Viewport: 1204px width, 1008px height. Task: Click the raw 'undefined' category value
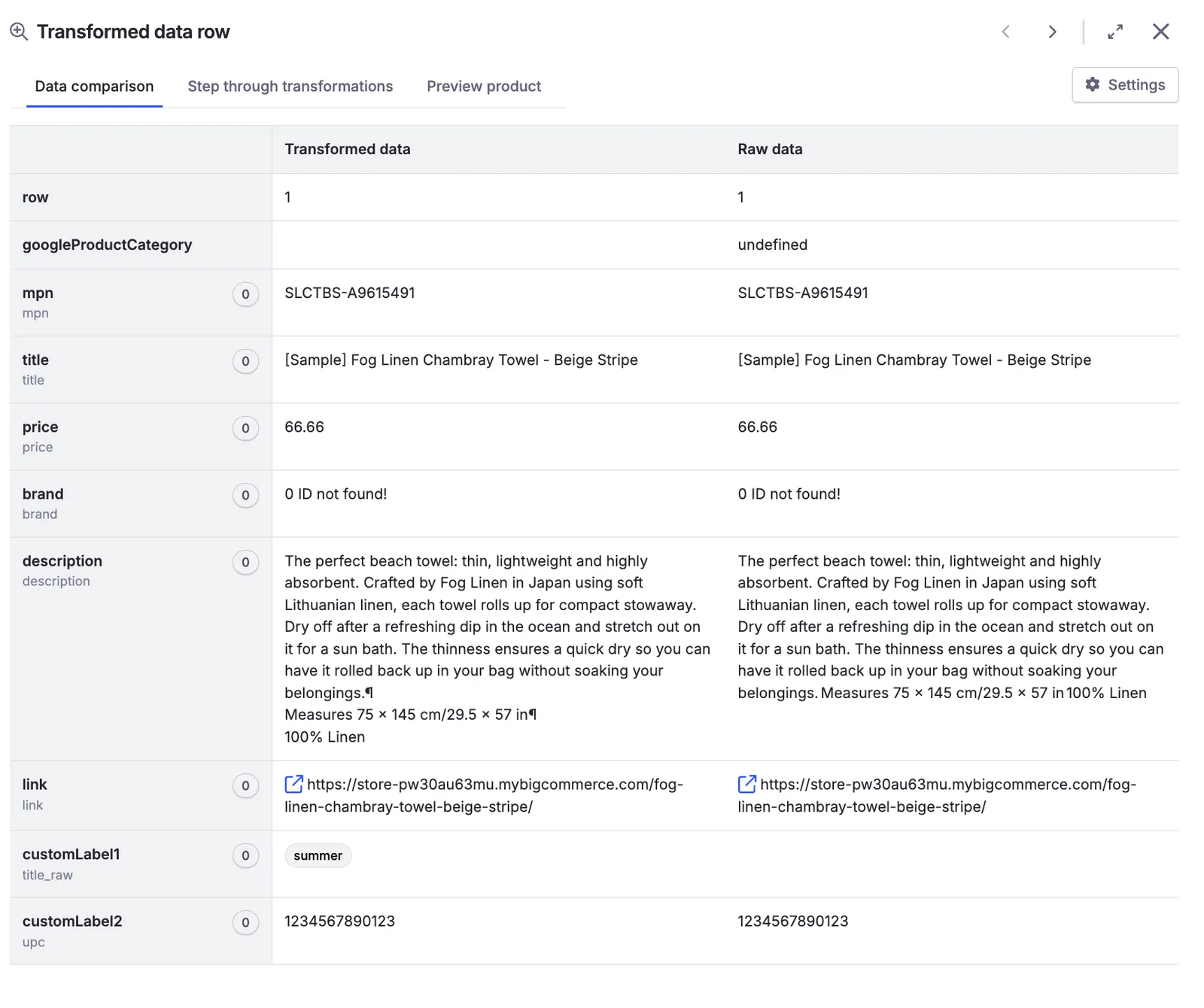pyautogui.click(x=772, y=244)
